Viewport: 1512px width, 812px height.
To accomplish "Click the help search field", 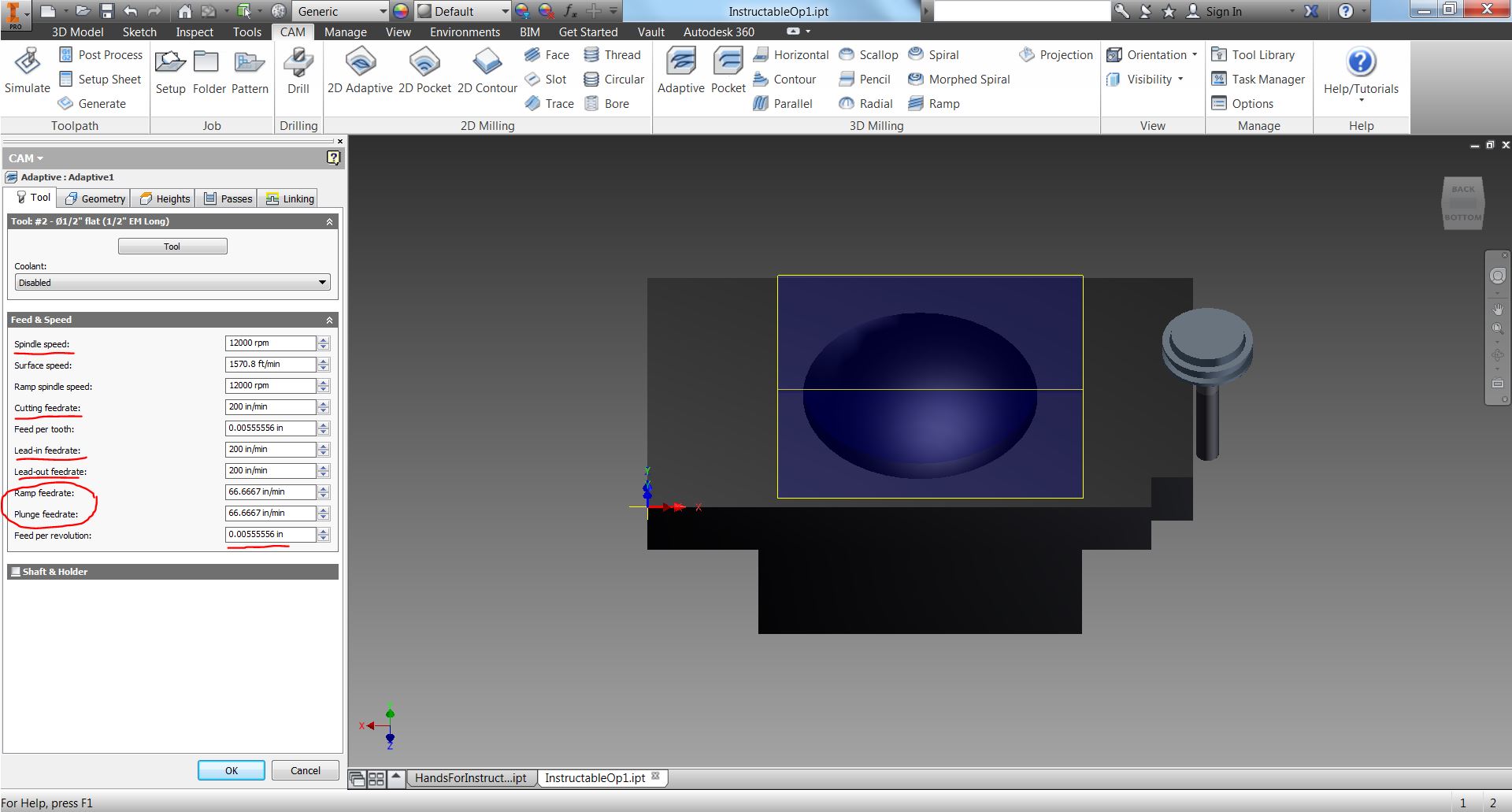I will coord(1021,11).
